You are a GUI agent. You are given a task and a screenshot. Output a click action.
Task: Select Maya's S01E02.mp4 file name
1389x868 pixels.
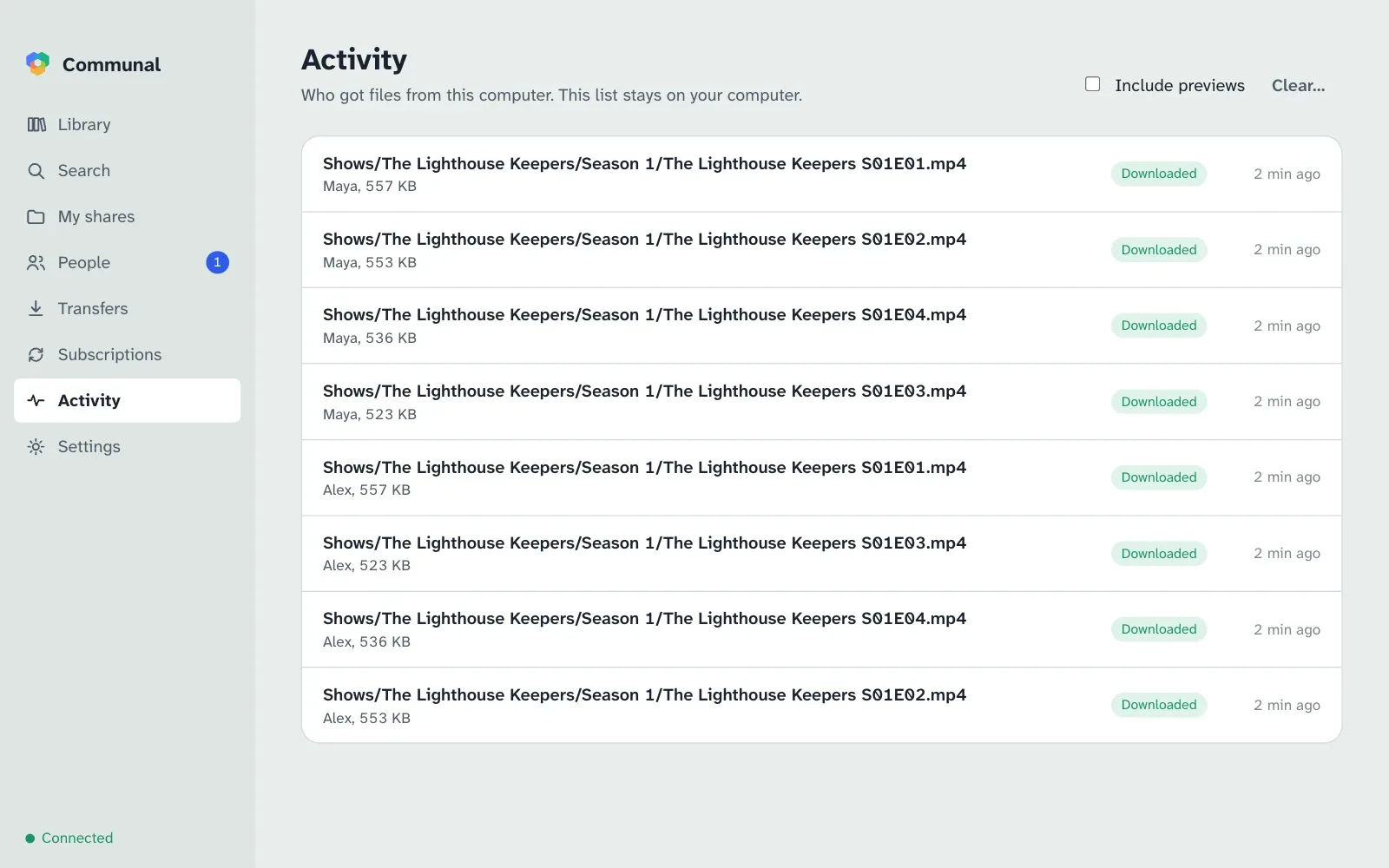click(x=644, y=239)
